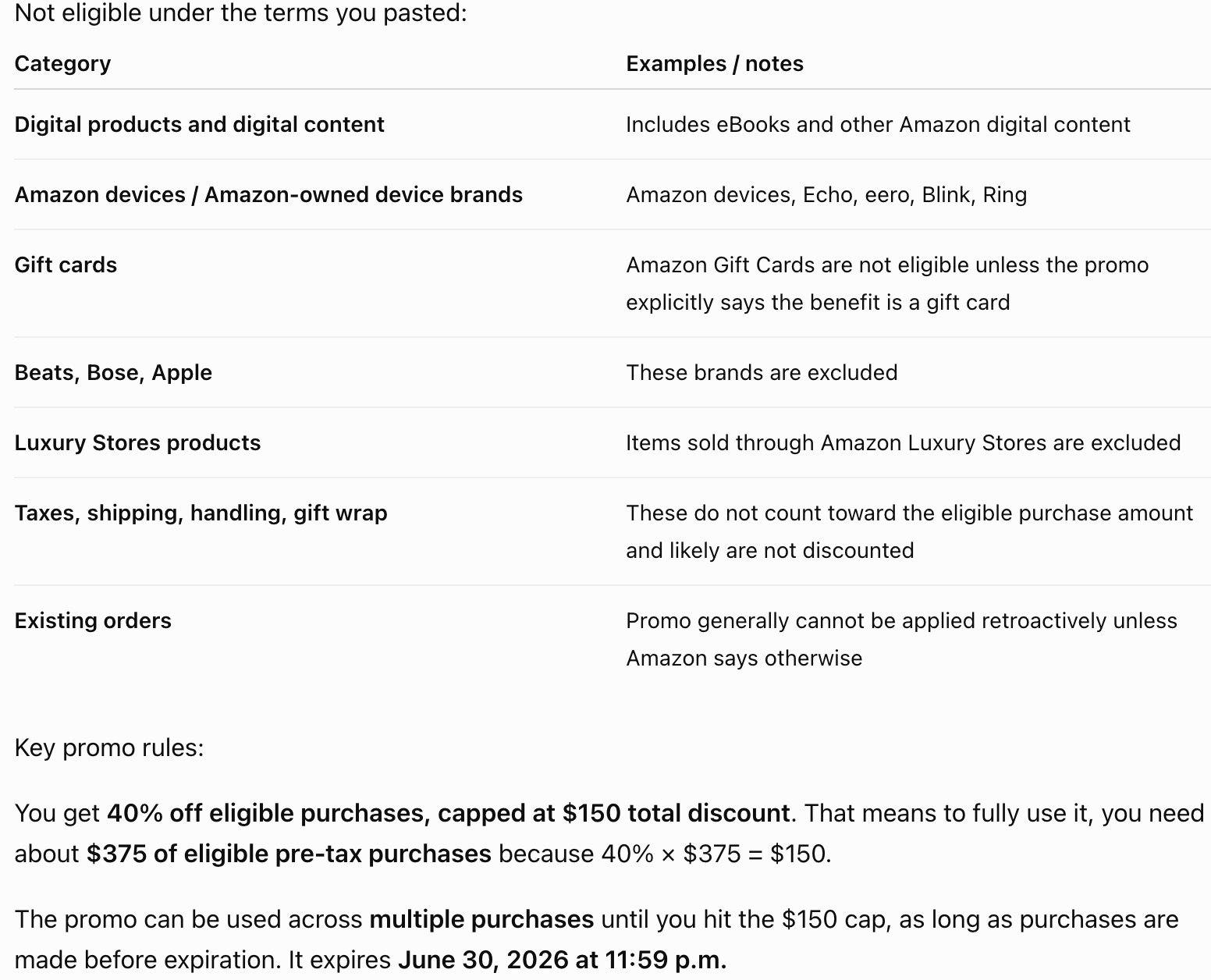Click the 'Category' column header
The height and width of the screenshot is (980, 1211).
click(x=62, y=64)
